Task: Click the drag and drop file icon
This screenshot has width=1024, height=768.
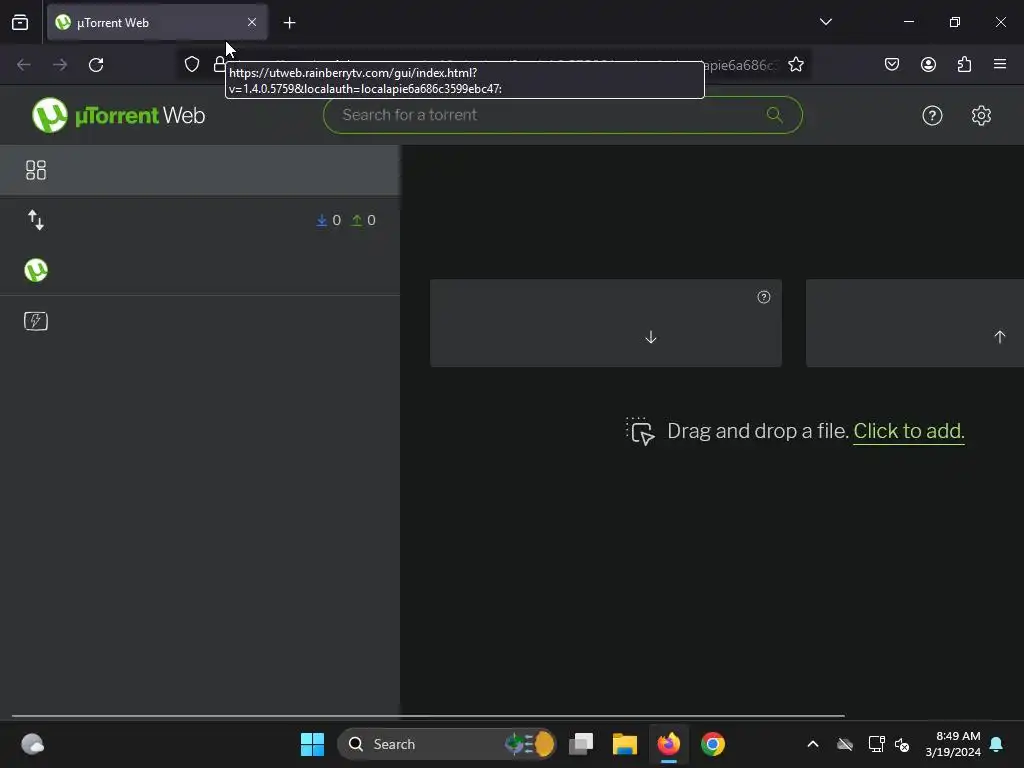Action: (640, 431)
